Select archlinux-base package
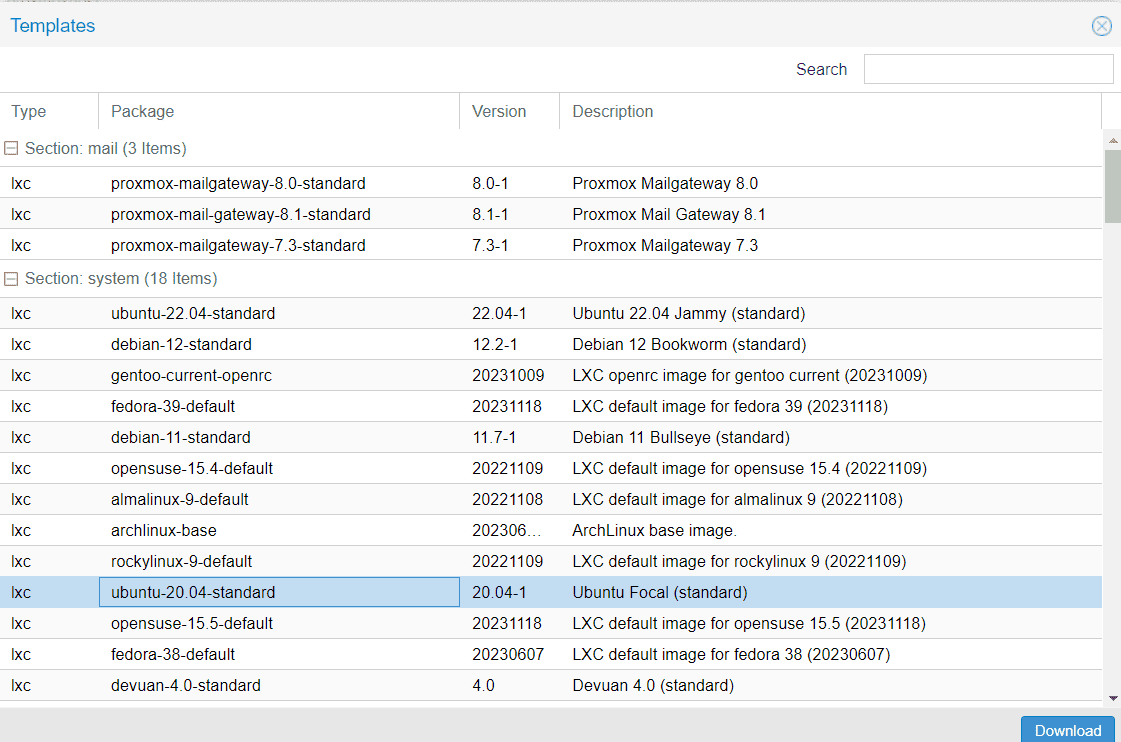 (164, 530)
